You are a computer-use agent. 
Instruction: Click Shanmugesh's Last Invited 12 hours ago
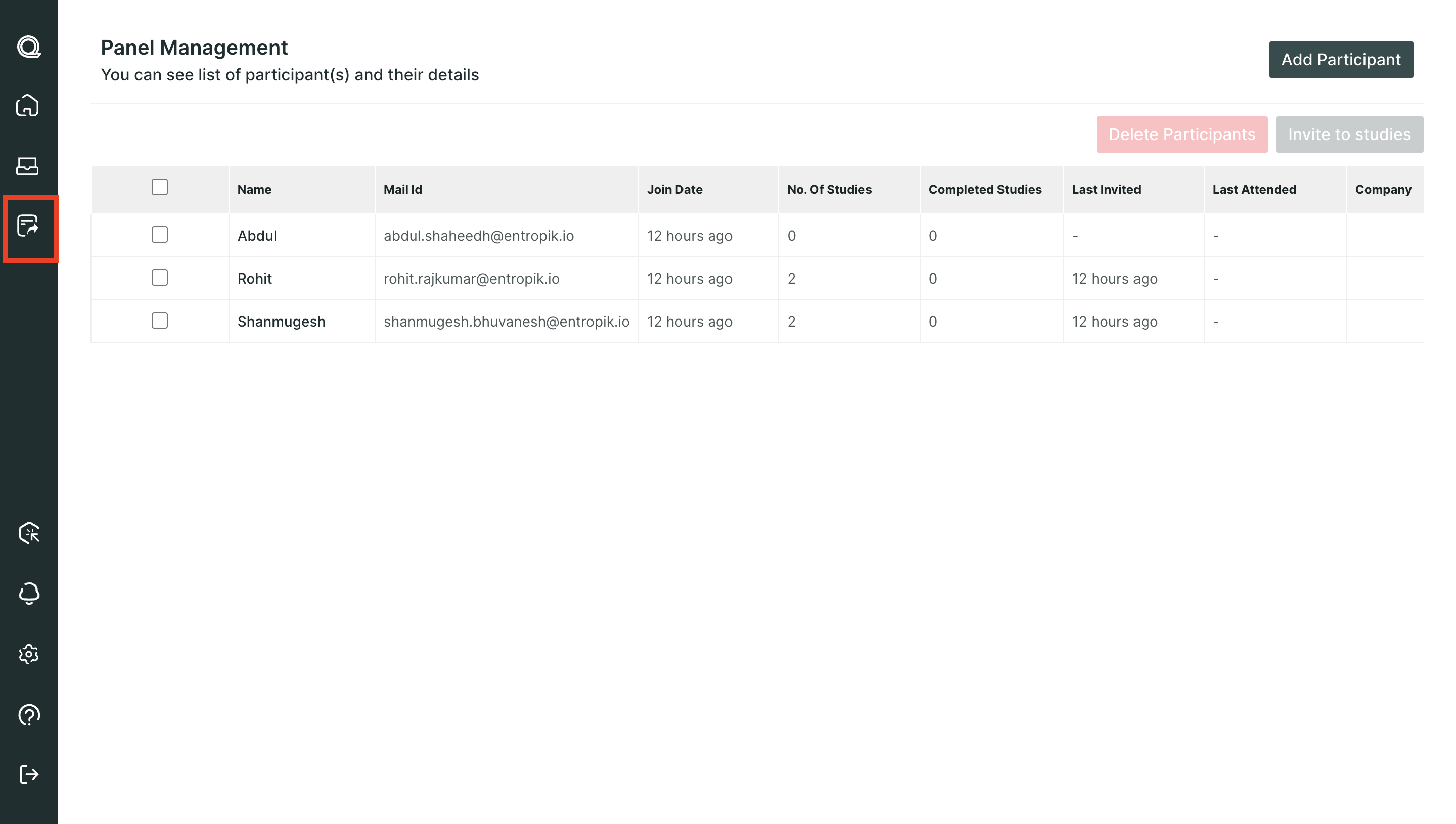1114,322
